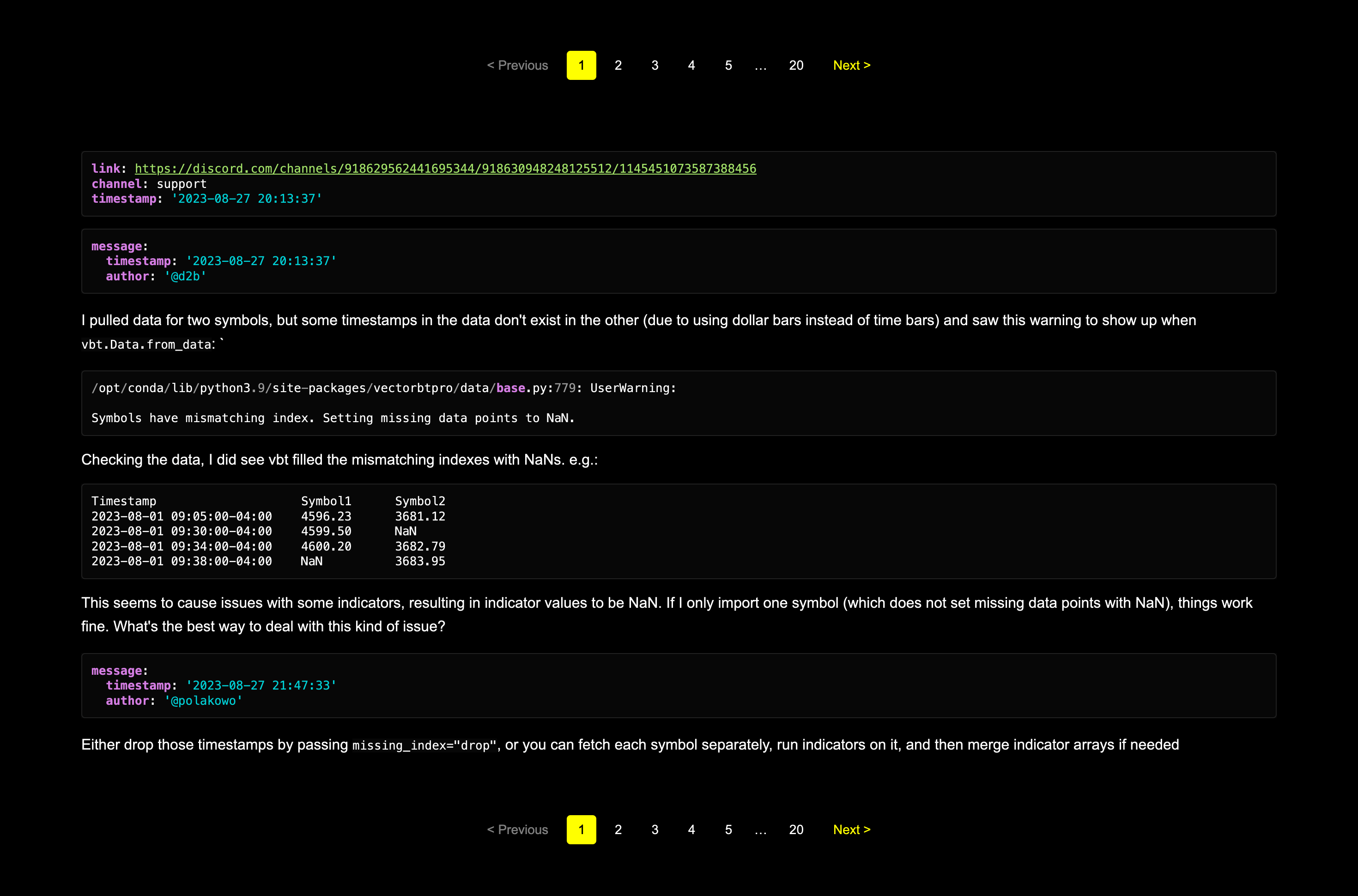This screenshot has height=896, width=1358.
Task: Go to page 4 in top pagination
Action: click(x=691, y=65)
